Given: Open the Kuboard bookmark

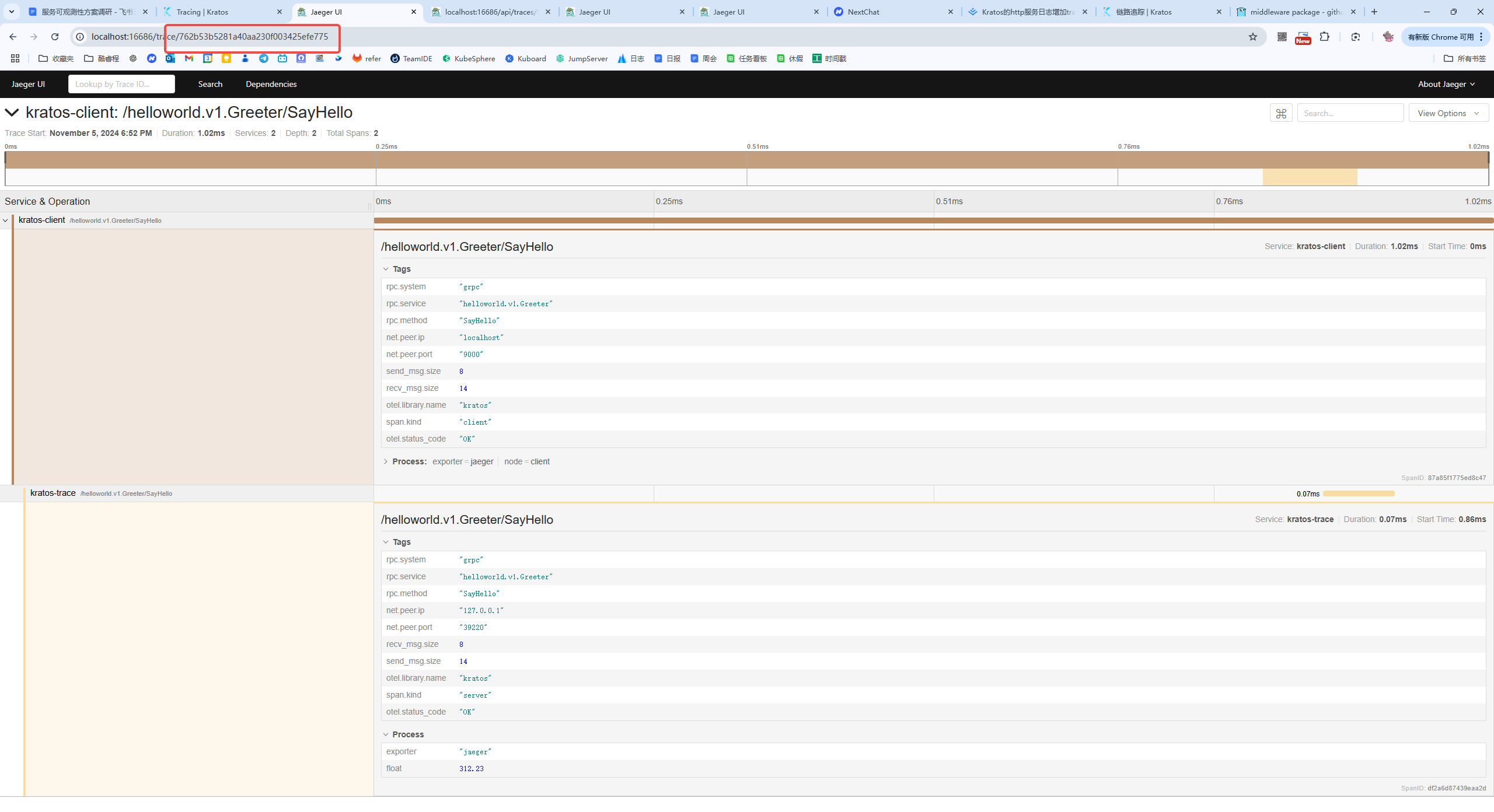Looking at the screenshot, I should [525, 58].
